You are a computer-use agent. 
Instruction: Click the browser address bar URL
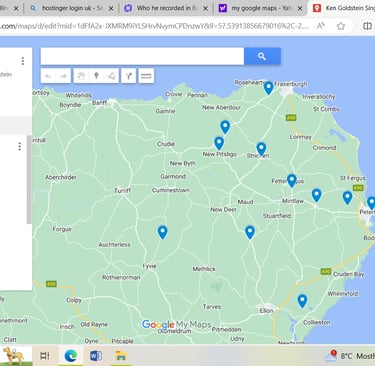pyautogui.click(x=154, y=26)
